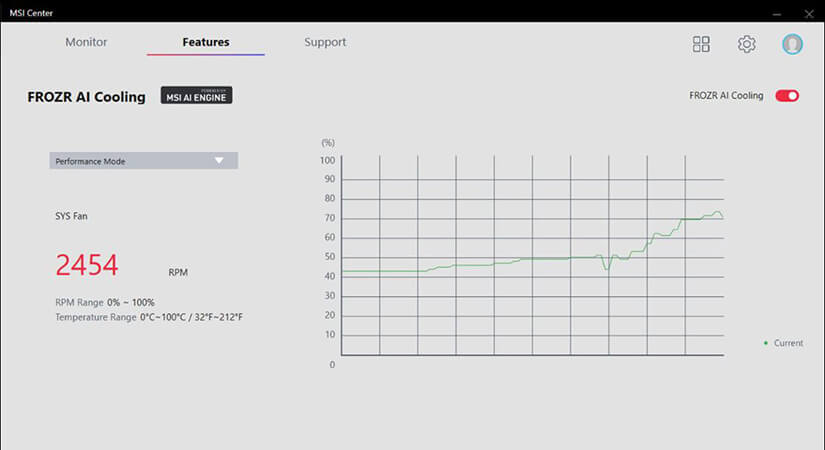The width and height of the screenshot is (825, 450).
Task: Click the green Current legend dot
Action: [x=765, y=343]
